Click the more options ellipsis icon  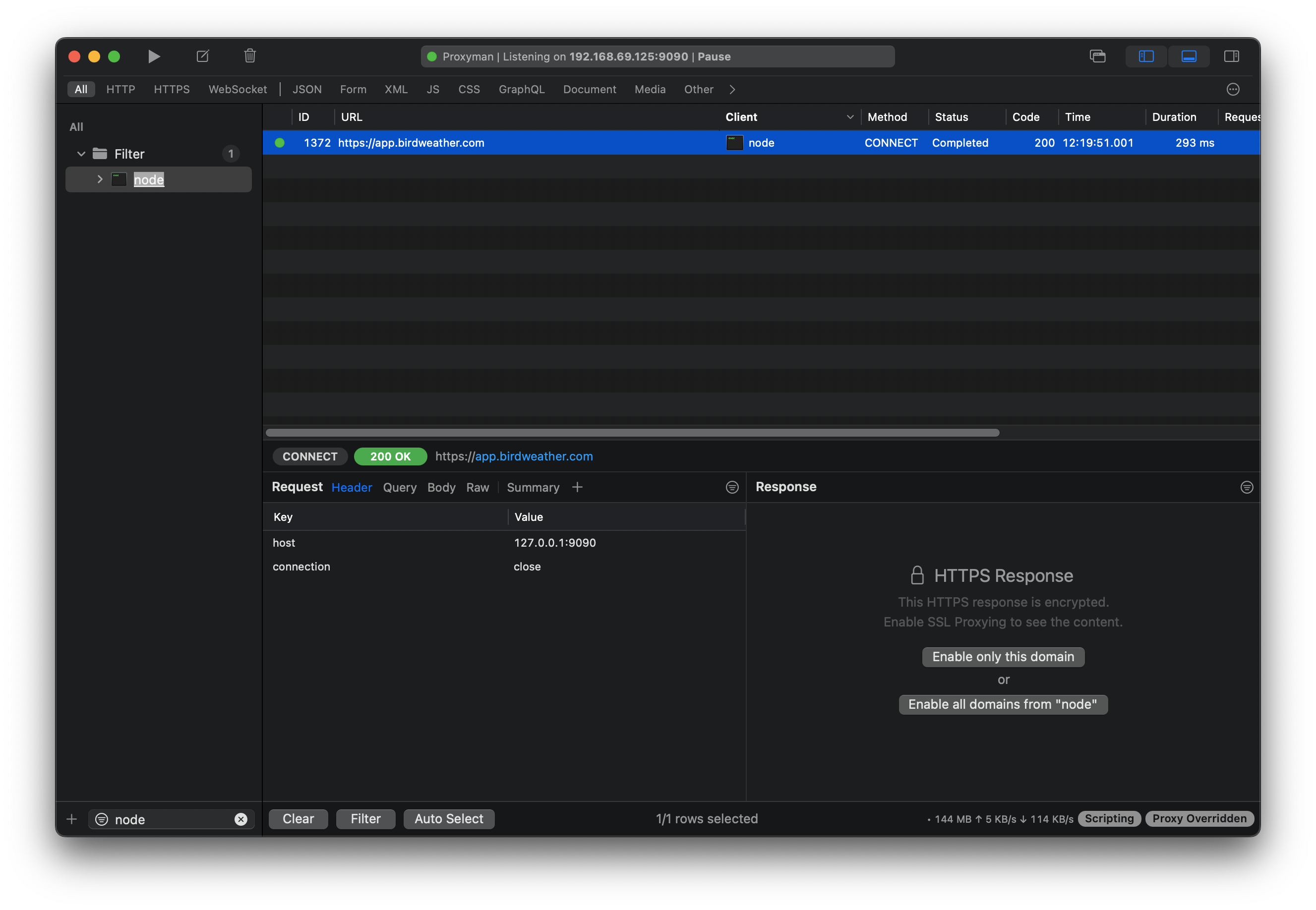(1233, 90)
